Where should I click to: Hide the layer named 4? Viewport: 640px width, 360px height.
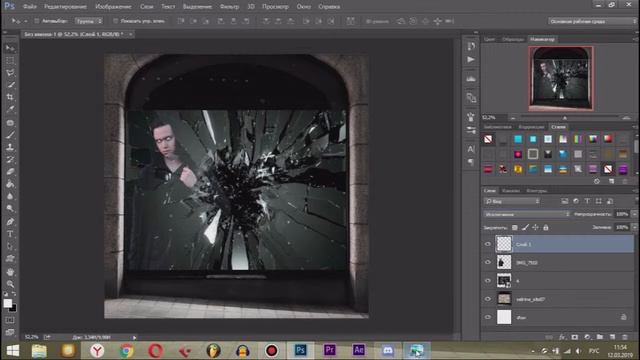tap(488, 281)
